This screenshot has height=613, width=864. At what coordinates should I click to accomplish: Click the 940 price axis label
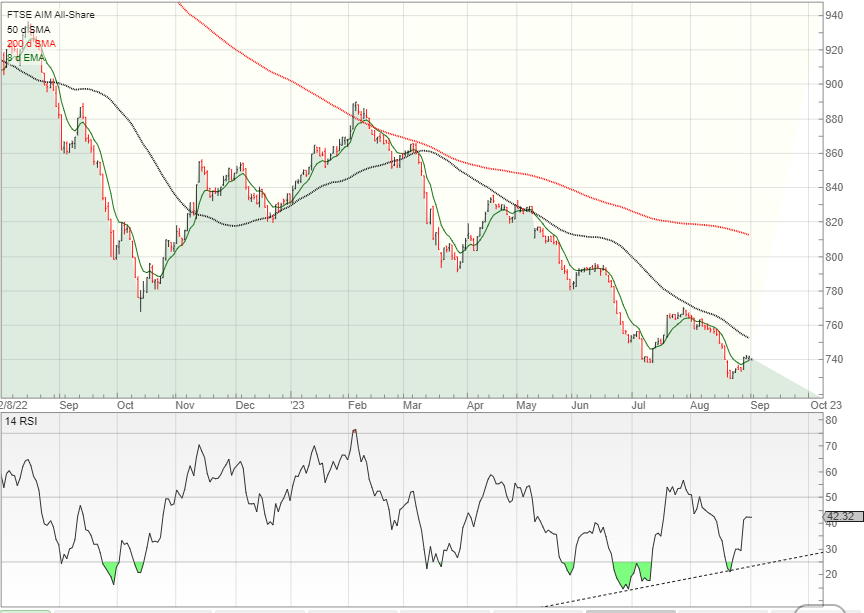pyautogui.click(x=834, y=15)
